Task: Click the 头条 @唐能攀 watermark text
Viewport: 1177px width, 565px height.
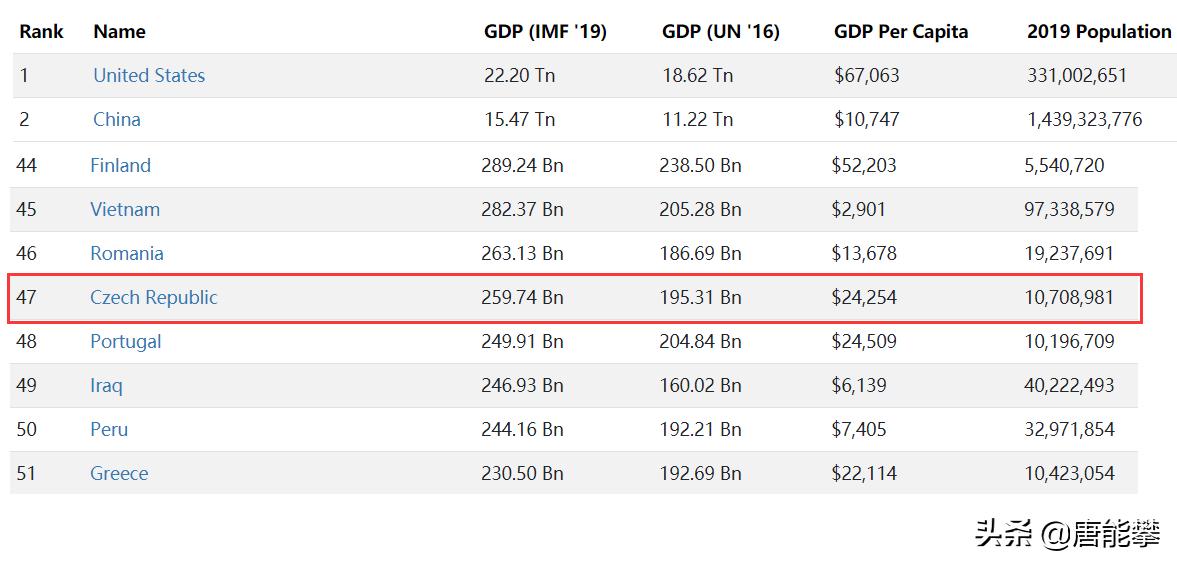Action: pyautogui.click(x=1067, y=534)
